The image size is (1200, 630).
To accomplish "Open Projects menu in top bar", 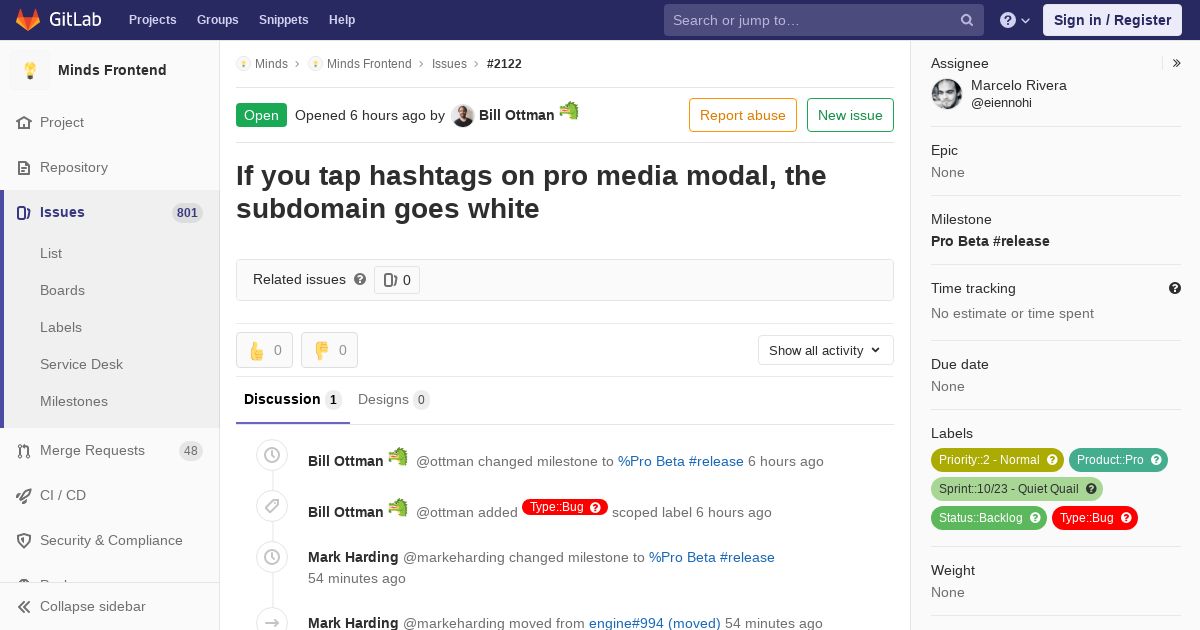I will (152, 20).
